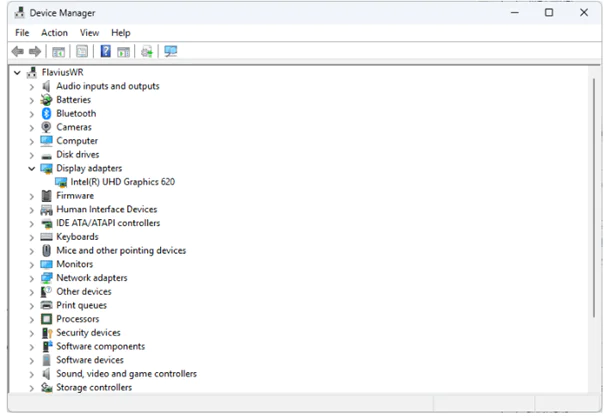Screen dimensions: 605x416
Task: Collapse the Display adapters category
Action: 31,169
